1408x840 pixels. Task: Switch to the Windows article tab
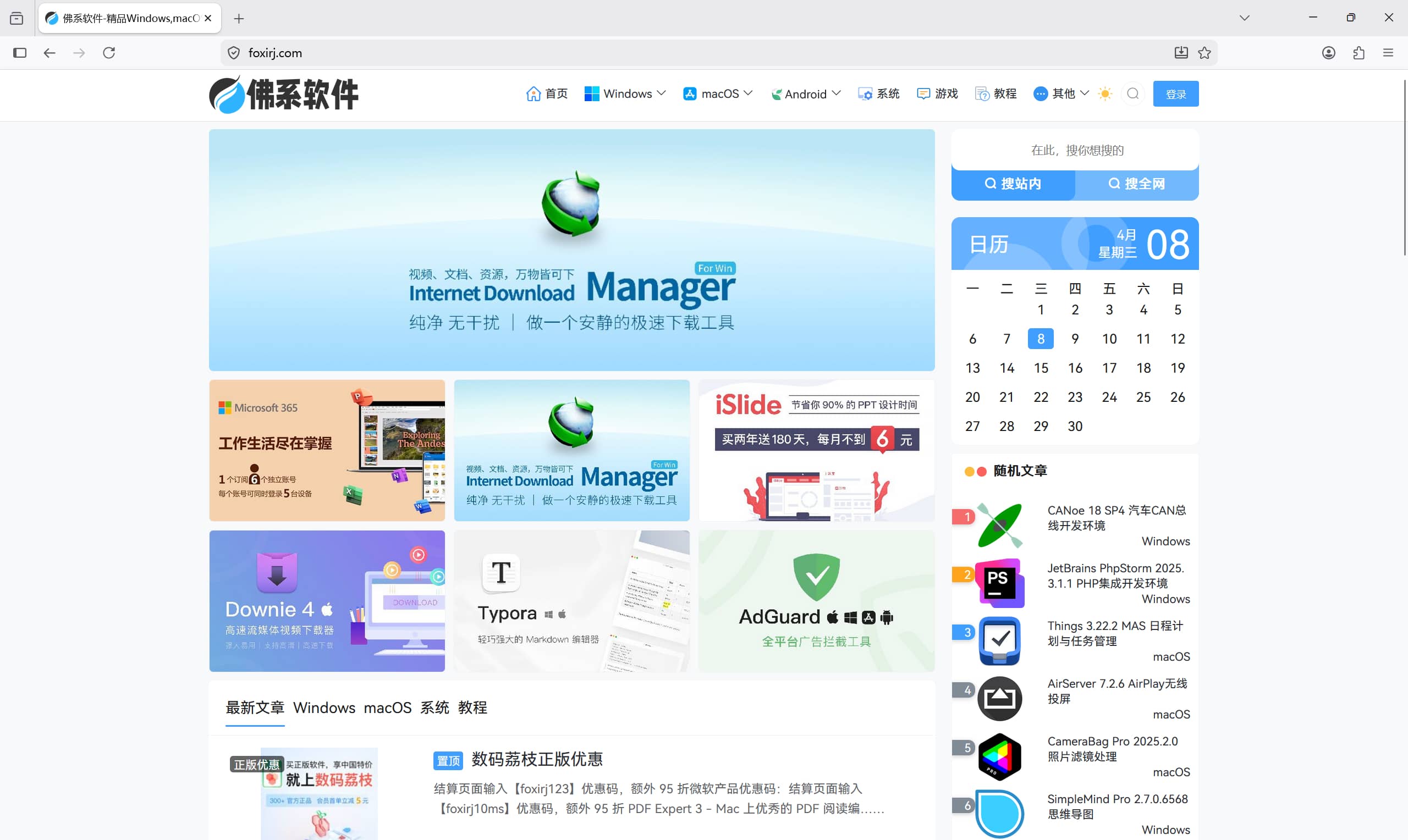coord(324,708)
